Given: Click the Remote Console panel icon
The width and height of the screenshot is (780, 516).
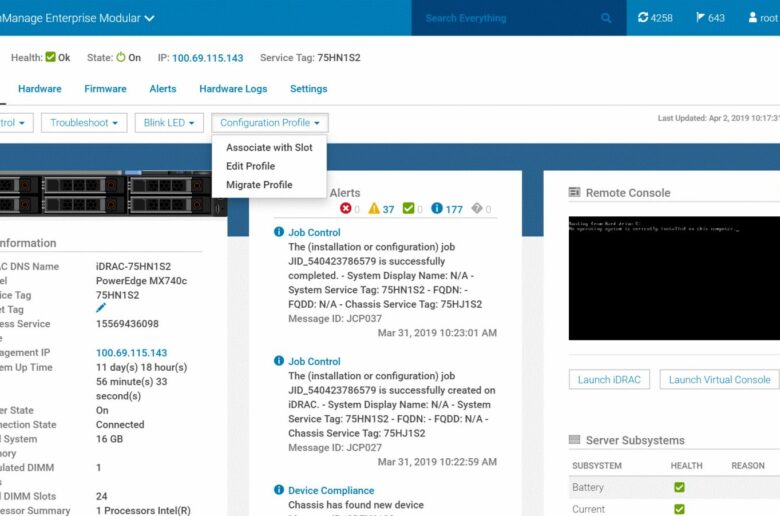Looking at the screenshot, I should (x=575, y=192).
